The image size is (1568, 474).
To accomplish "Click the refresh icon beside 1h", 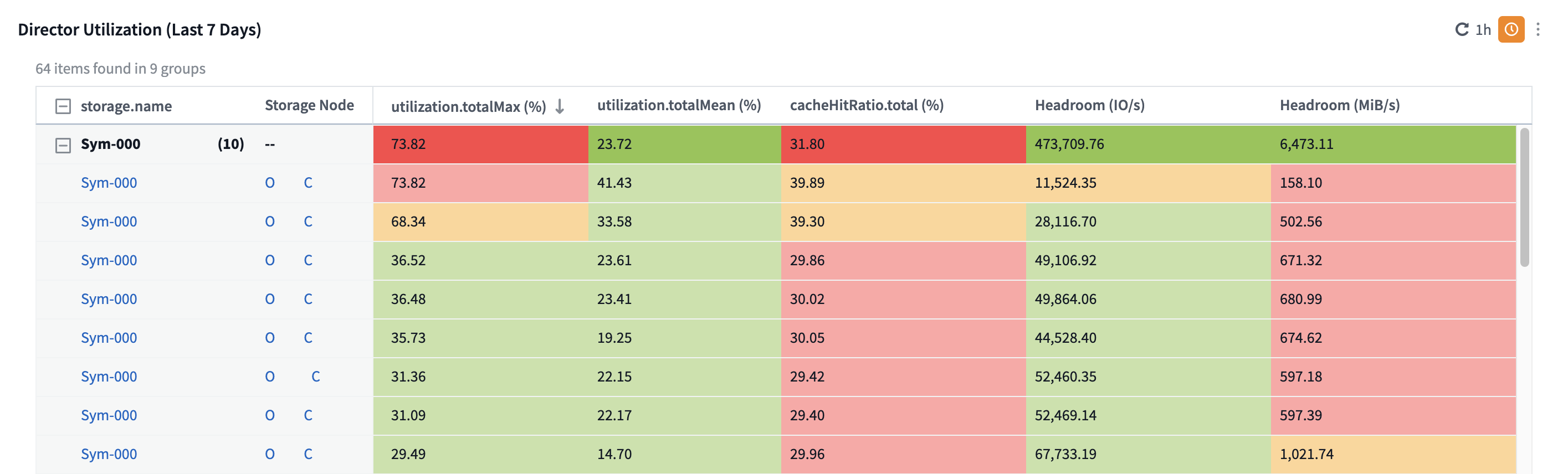I will coord(1462,29).
